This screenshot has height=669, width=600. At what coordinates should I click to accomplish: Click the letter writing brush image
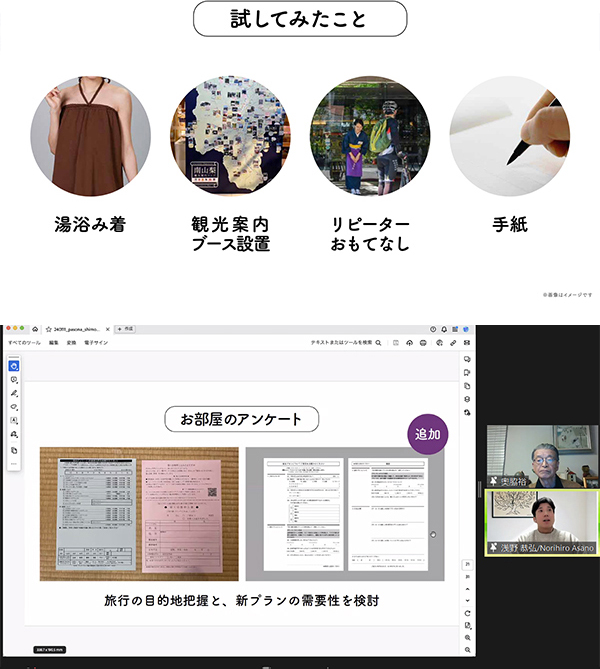click(x=510, y=136)
